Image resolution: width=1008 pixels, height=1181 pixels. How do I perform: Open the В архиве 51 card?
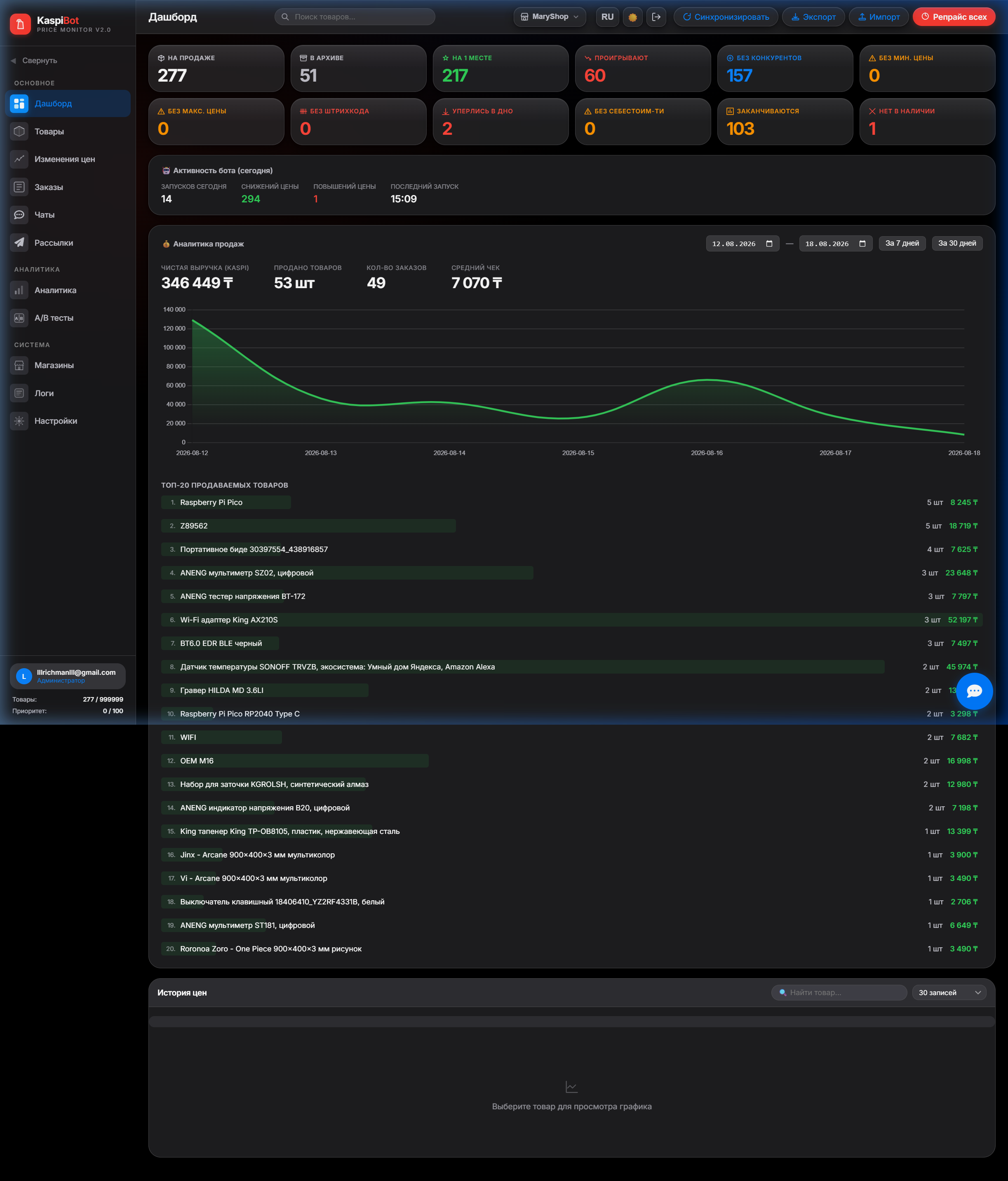point(359,68)
